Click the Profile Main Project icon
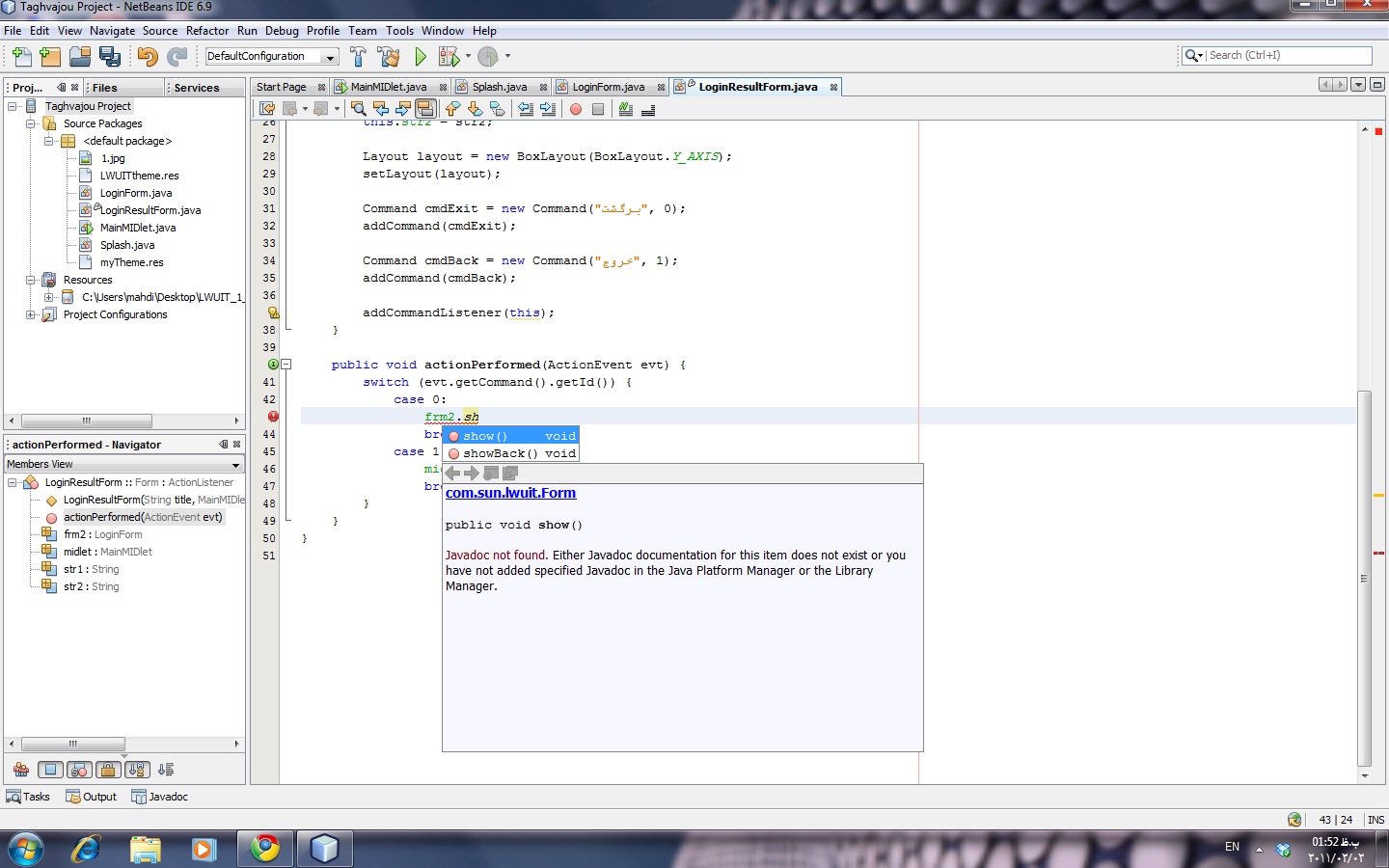The height and width of the screenshot is (868, 1389). tap(488, 57)
